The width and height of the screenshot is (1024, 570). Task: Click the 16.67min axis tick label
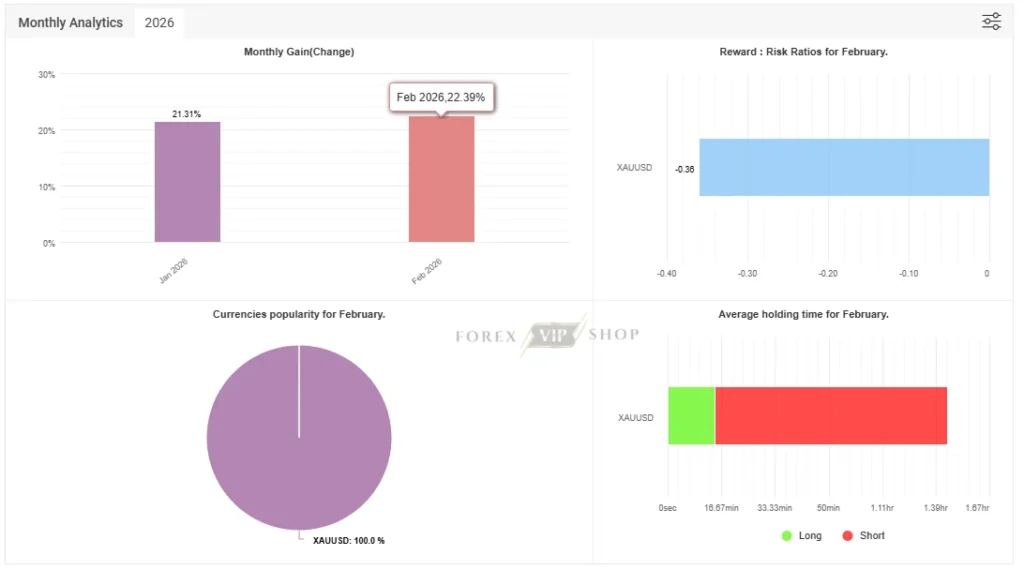tap(721, 508)
